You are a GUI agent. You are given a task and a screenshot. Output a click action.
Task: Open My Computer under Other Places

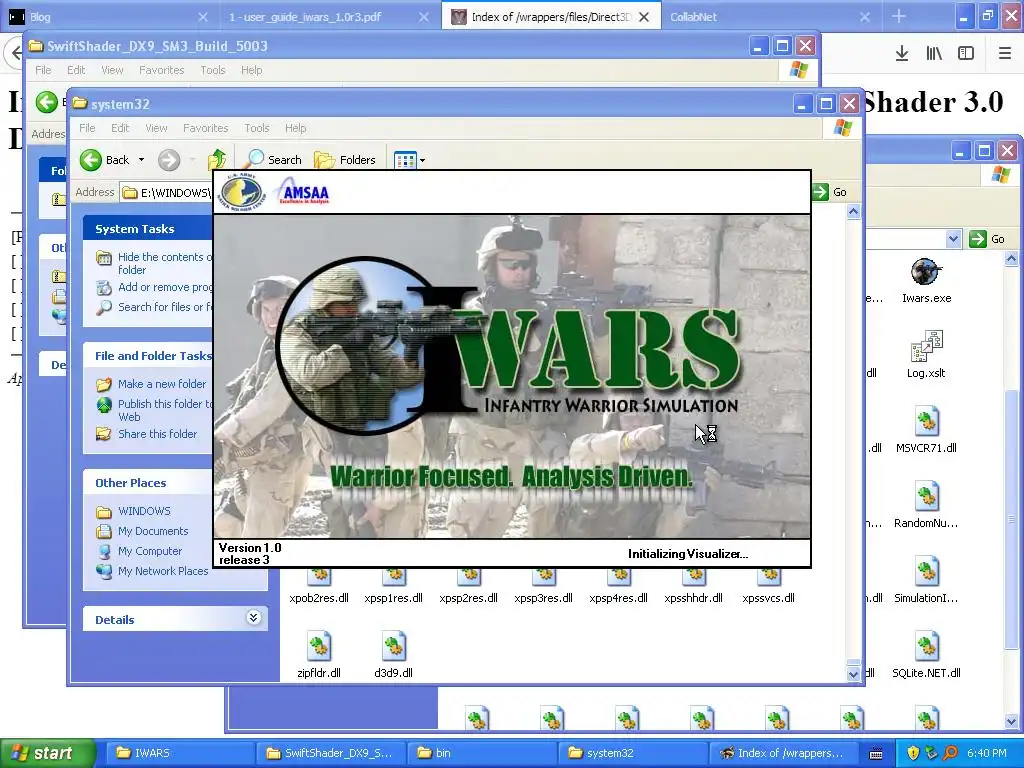click(x=150, y=551)
